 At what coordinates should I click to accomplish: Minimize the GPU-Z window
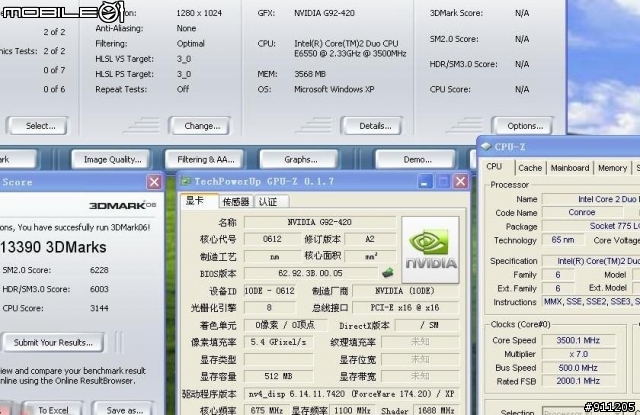424,182
